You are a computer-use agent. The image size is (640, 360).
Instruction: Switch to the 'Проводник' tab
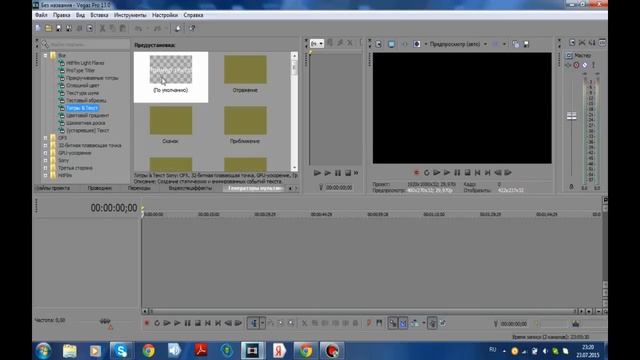click(100, 188)
